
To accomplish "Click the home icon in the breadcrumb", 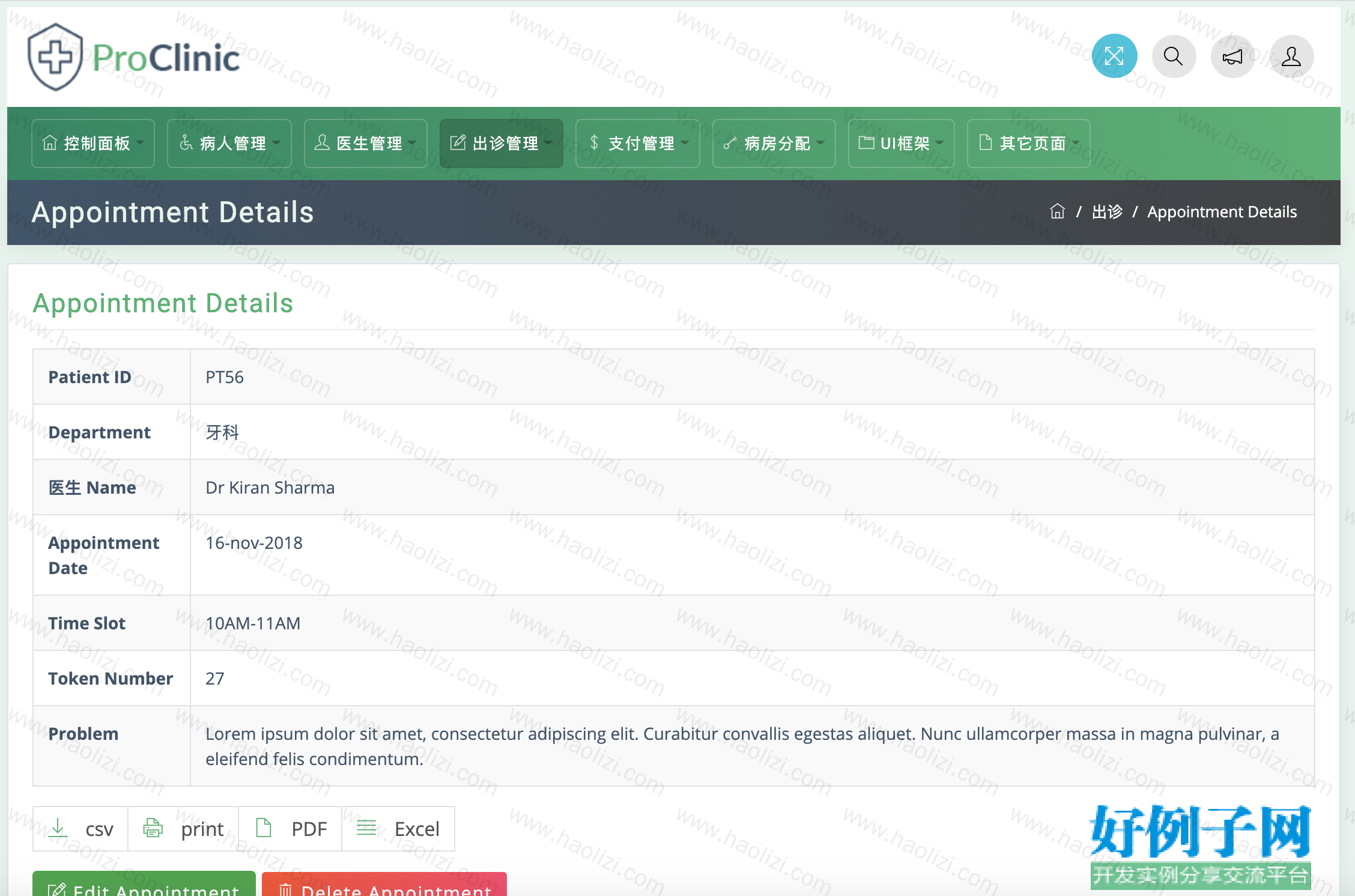I will click(1057, 211).
